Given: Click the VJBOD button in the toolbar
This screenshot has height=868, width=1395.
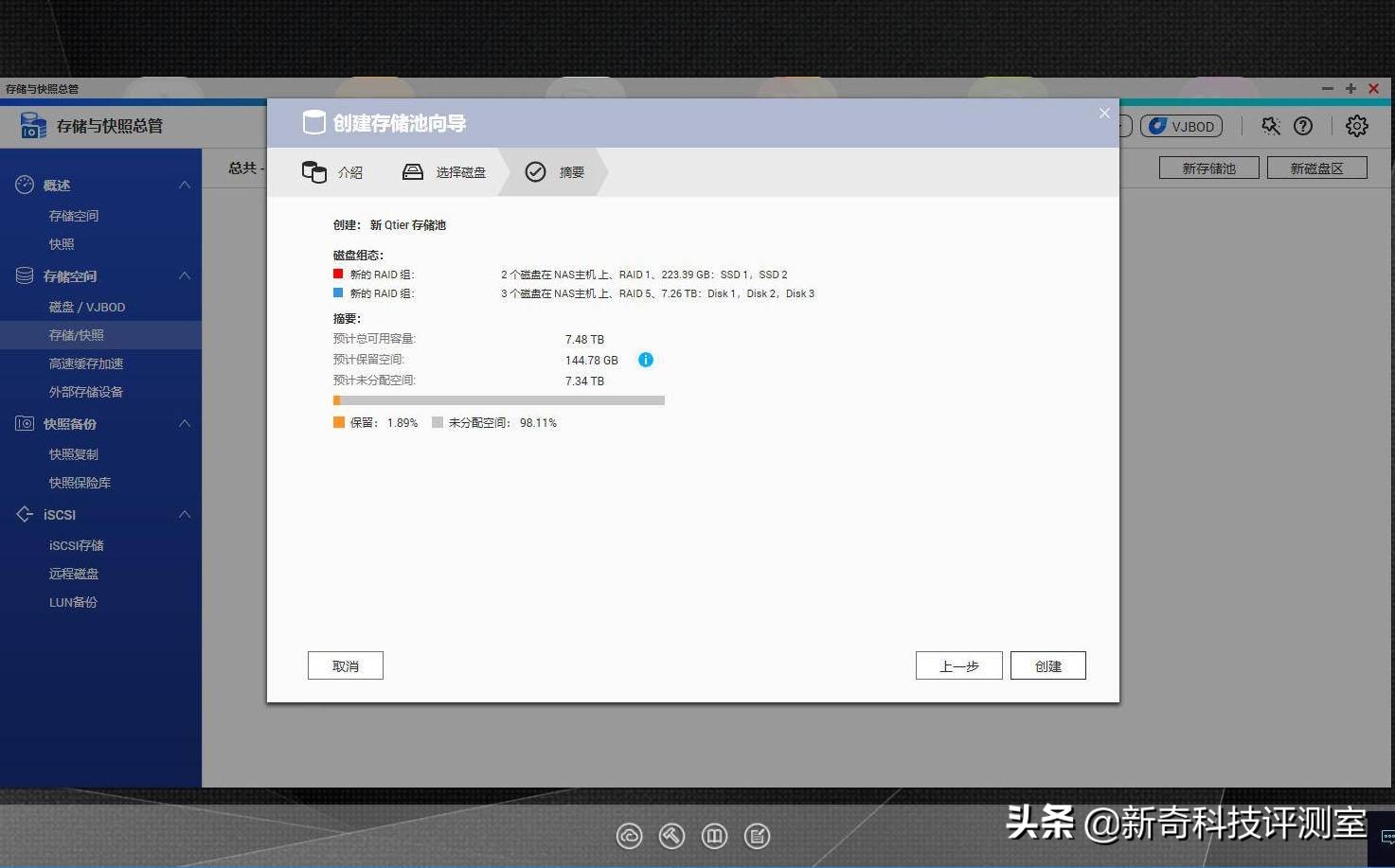Looking at the screenshot, I should (1181, 125).
